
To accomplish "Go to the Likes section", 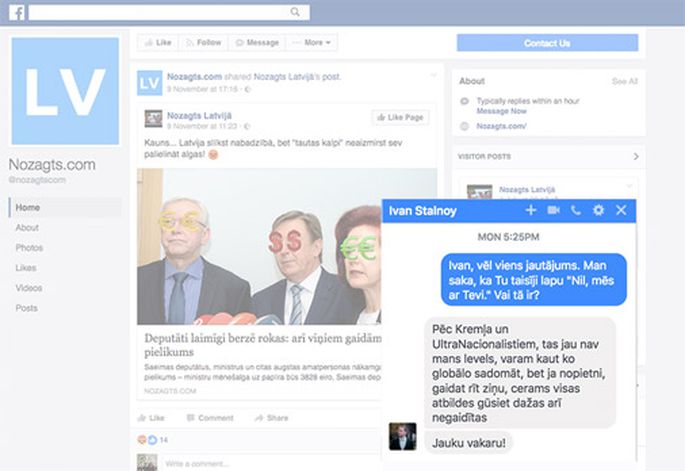I will 26,268.
